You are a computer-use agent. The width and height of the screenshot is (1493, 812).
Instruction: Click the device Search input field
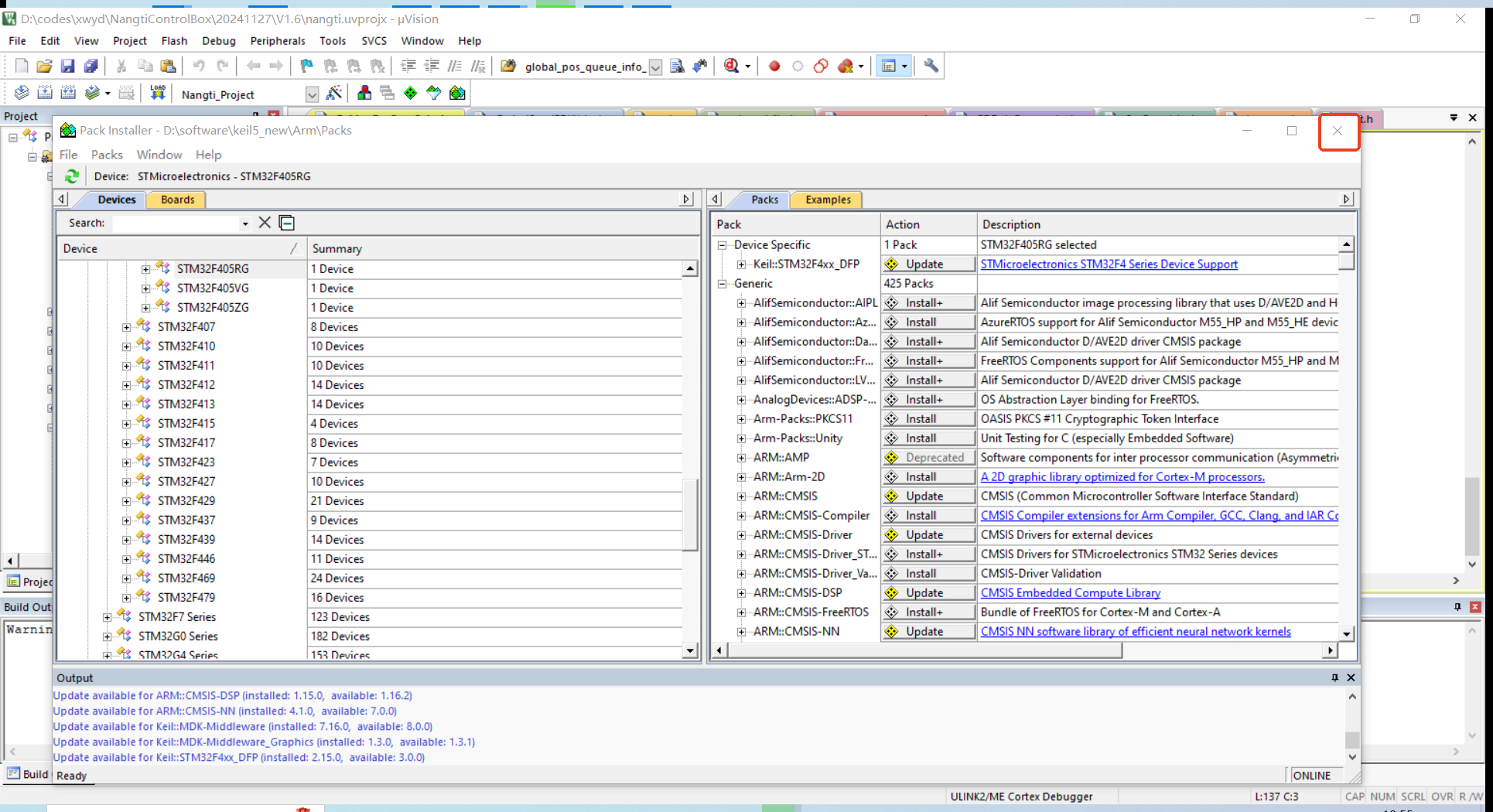(x=176, y=223)
